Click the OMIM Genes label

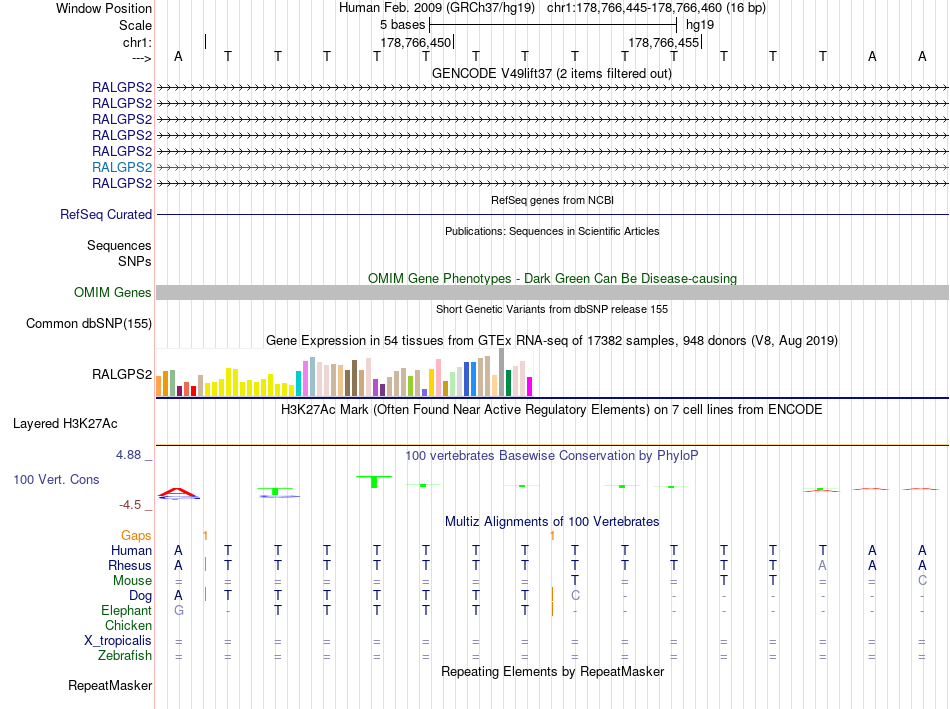112,293
